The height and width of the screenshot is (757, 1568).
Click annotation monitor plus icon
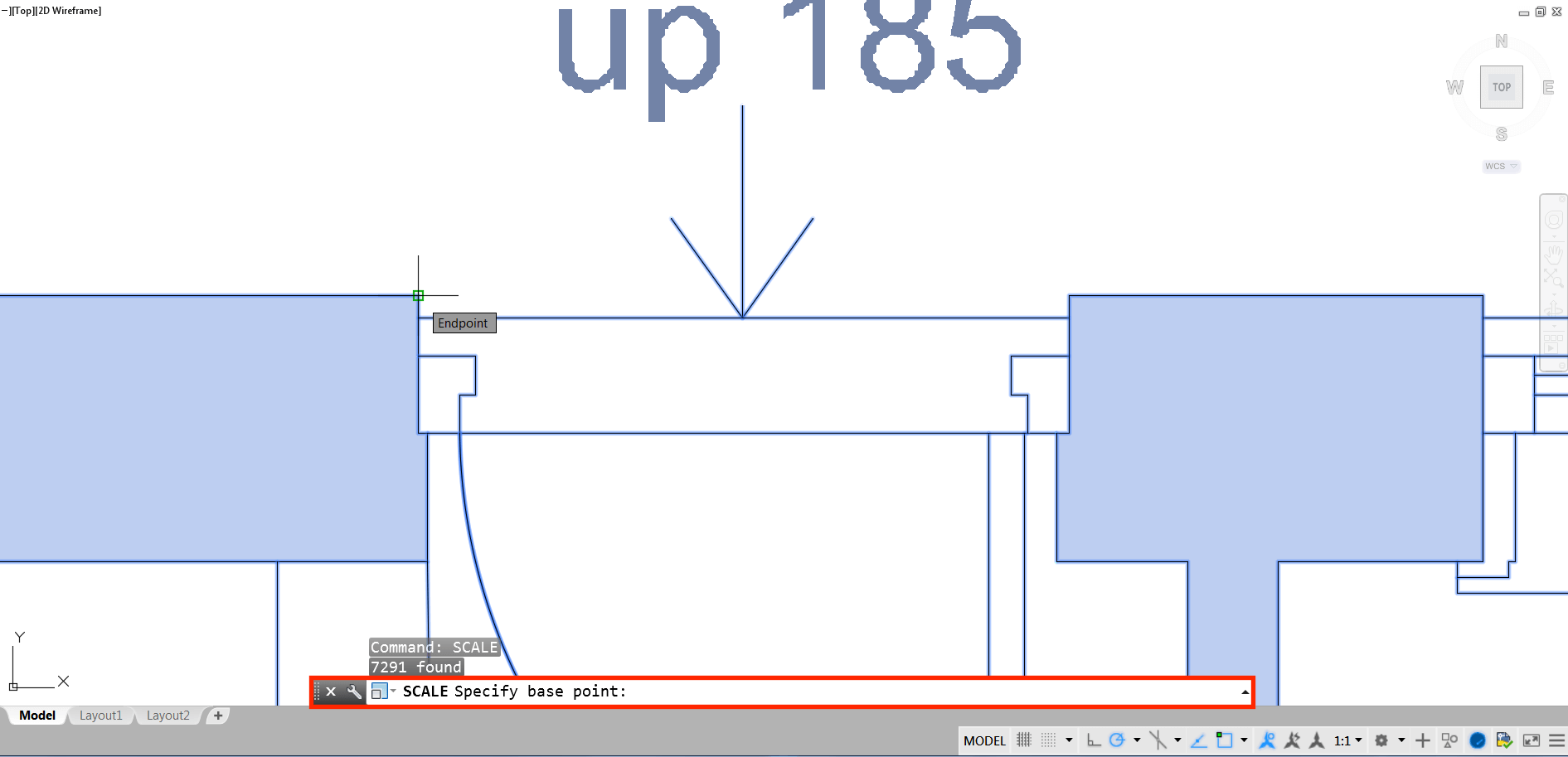[x=1423, y=740]
